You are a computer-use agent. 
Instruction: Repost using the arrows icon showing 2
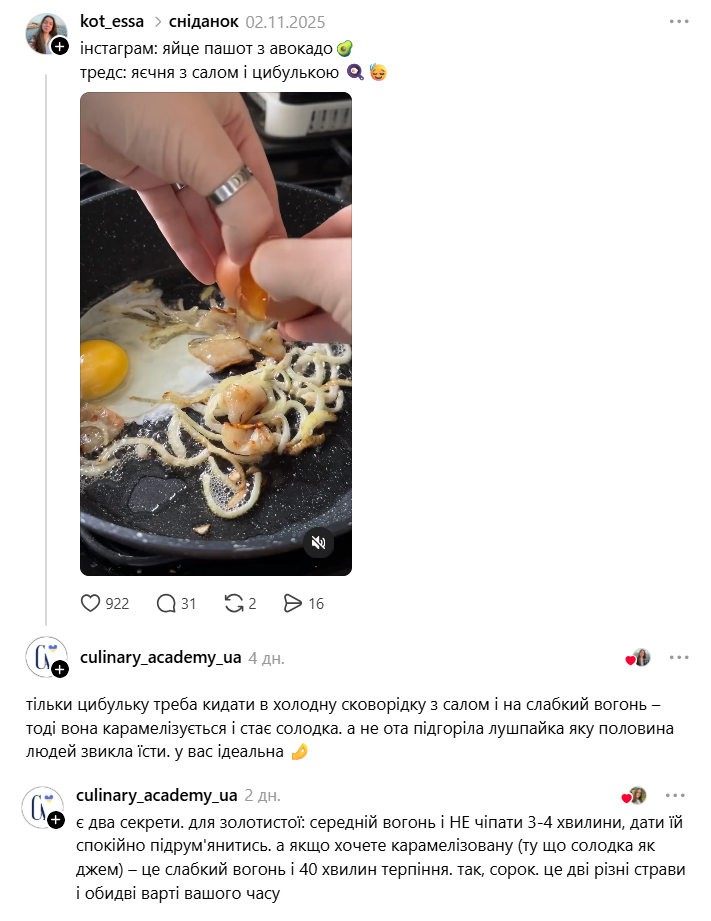coord(234,603)
